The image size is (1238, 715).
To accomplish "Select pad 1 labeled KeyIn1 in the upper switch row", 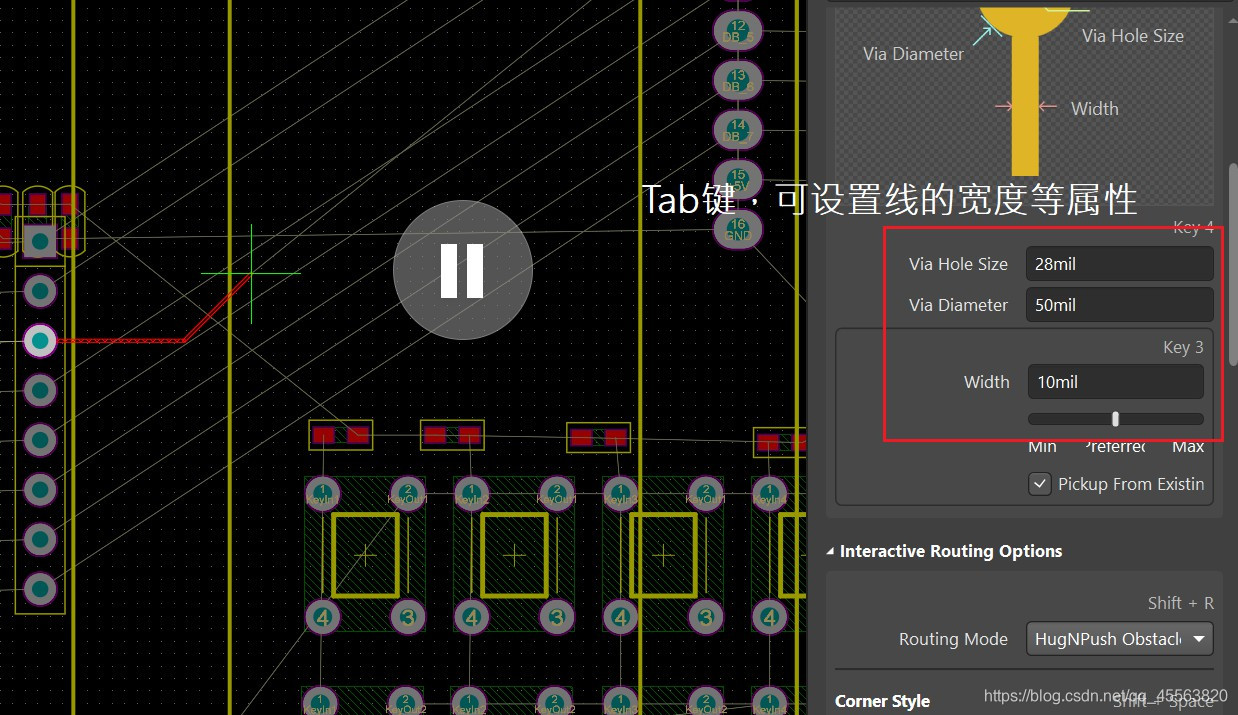I will coord(322,493).
